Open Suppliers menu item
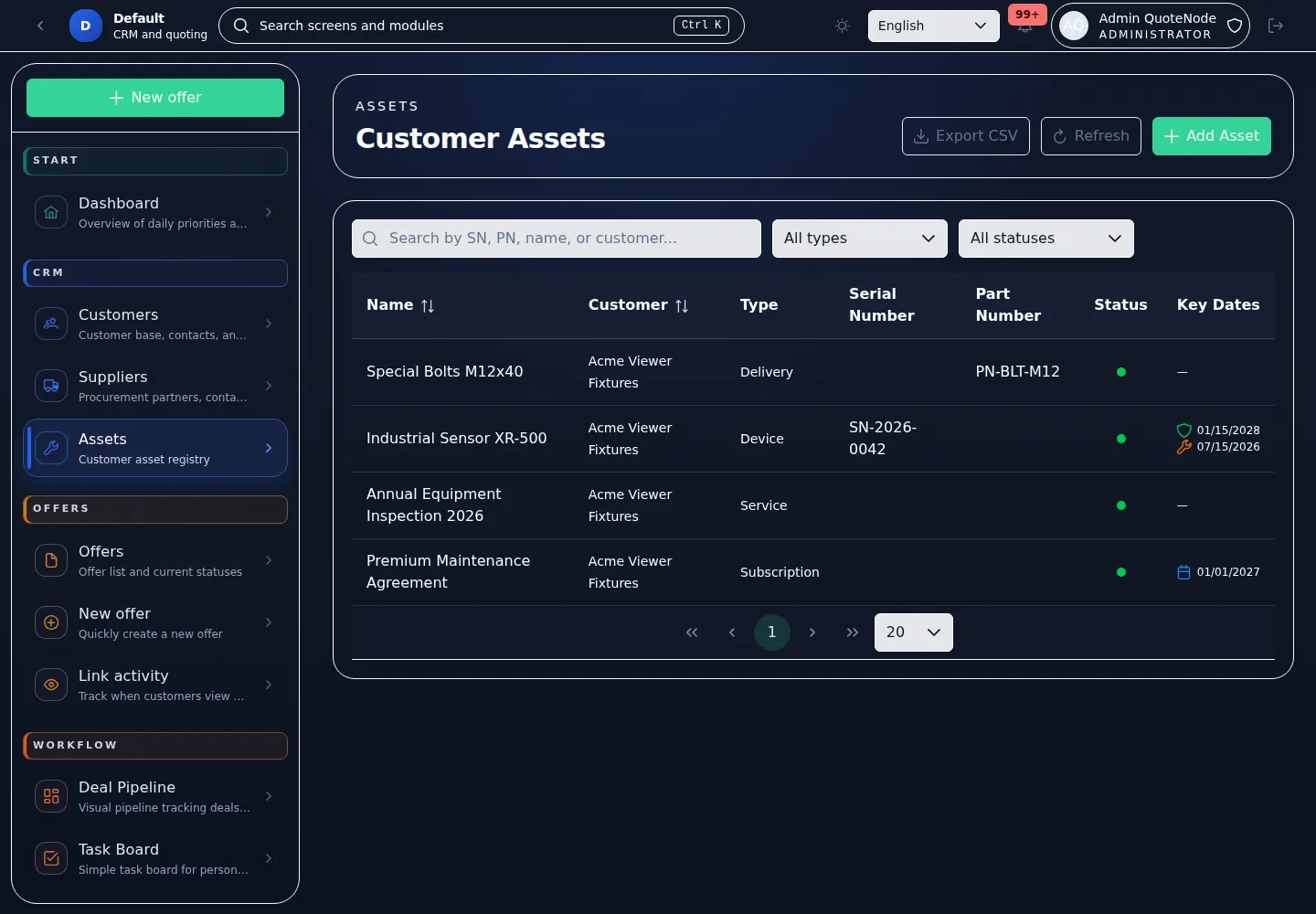This screenshot has width=1316, height=914. click(155, 386)
